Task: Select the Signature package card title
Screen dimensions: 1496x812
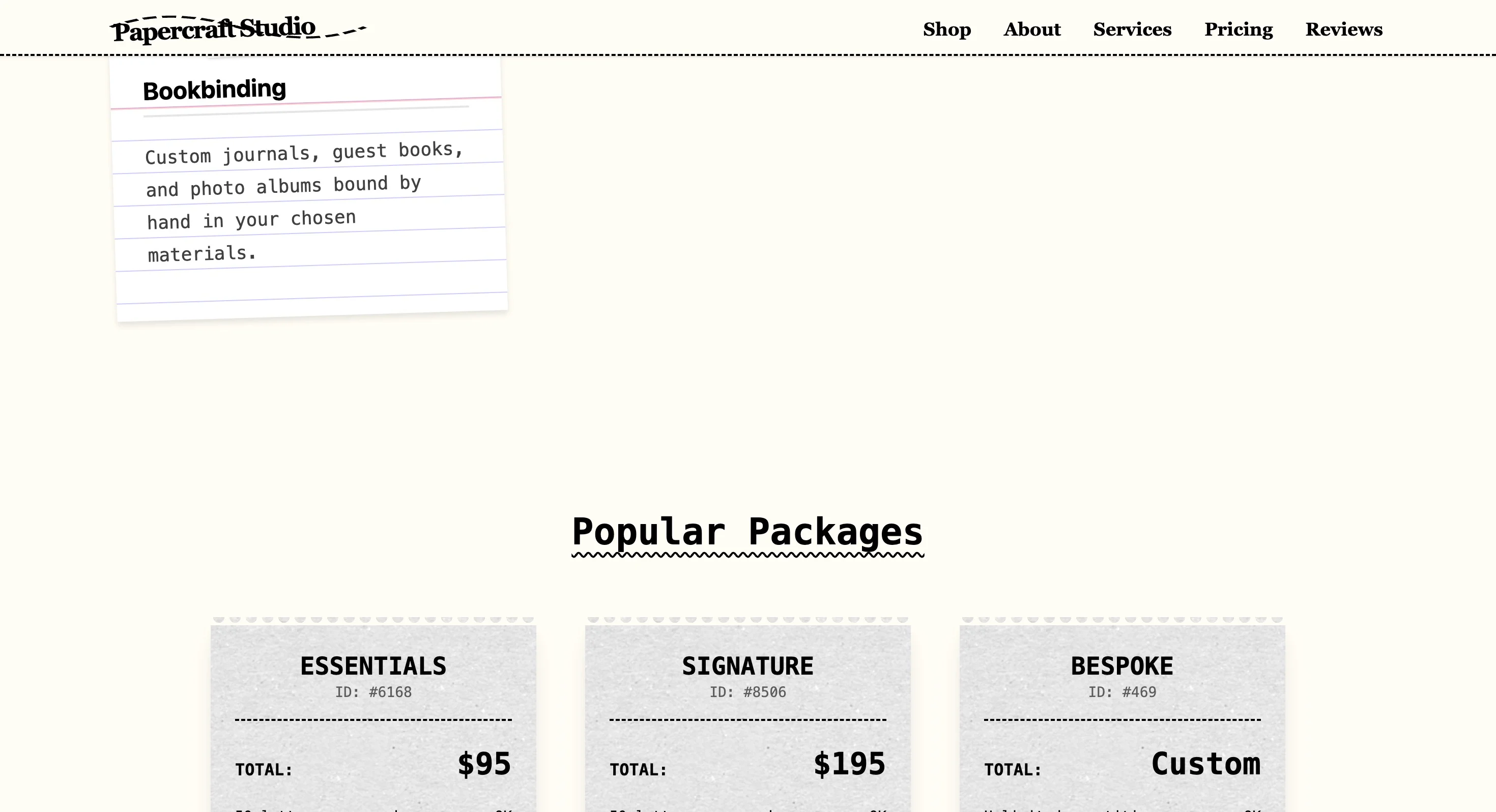Action: (x=747, y=666)
